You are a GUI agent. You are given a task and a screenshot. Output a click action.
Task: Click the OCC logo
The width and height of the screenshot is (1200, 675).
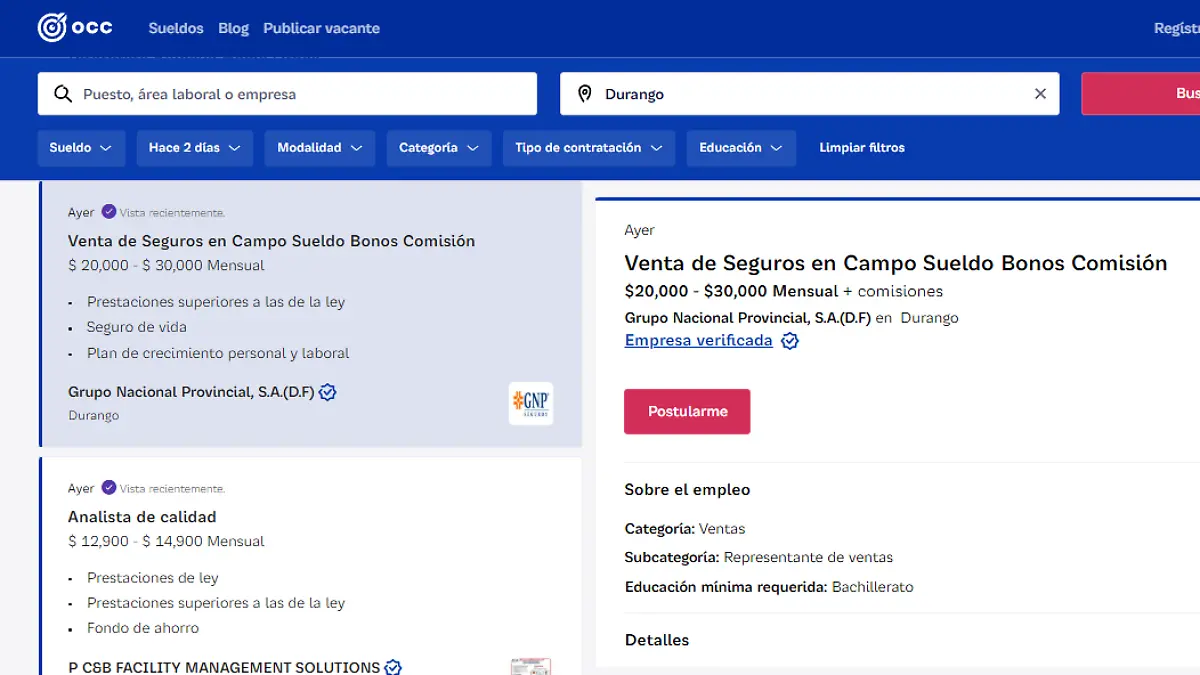[x=75, y=28]
